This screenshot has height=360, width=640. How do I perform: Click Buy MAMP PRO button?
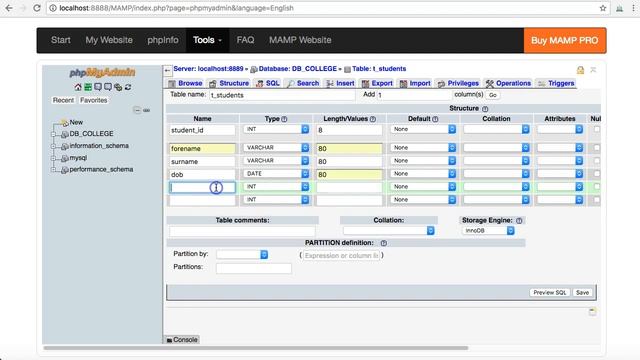pyautogui.click(x=564, y=40)
